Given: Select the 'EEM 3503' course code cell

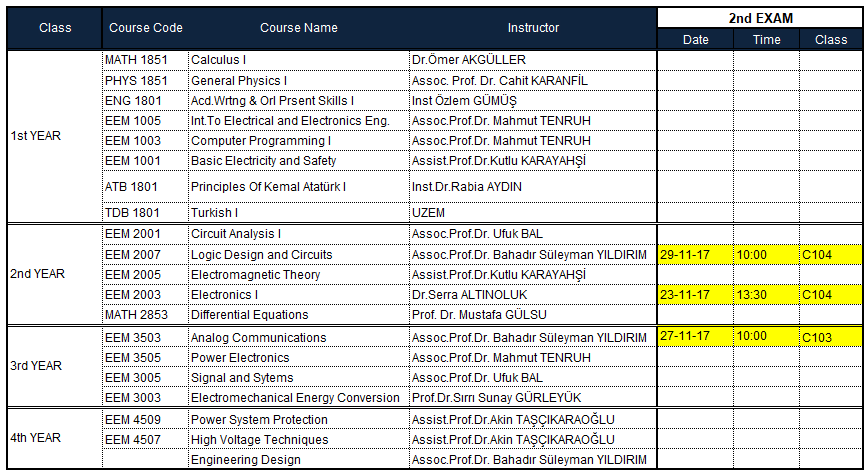Looking at the screenshot, I should click(x=144, y=338).
